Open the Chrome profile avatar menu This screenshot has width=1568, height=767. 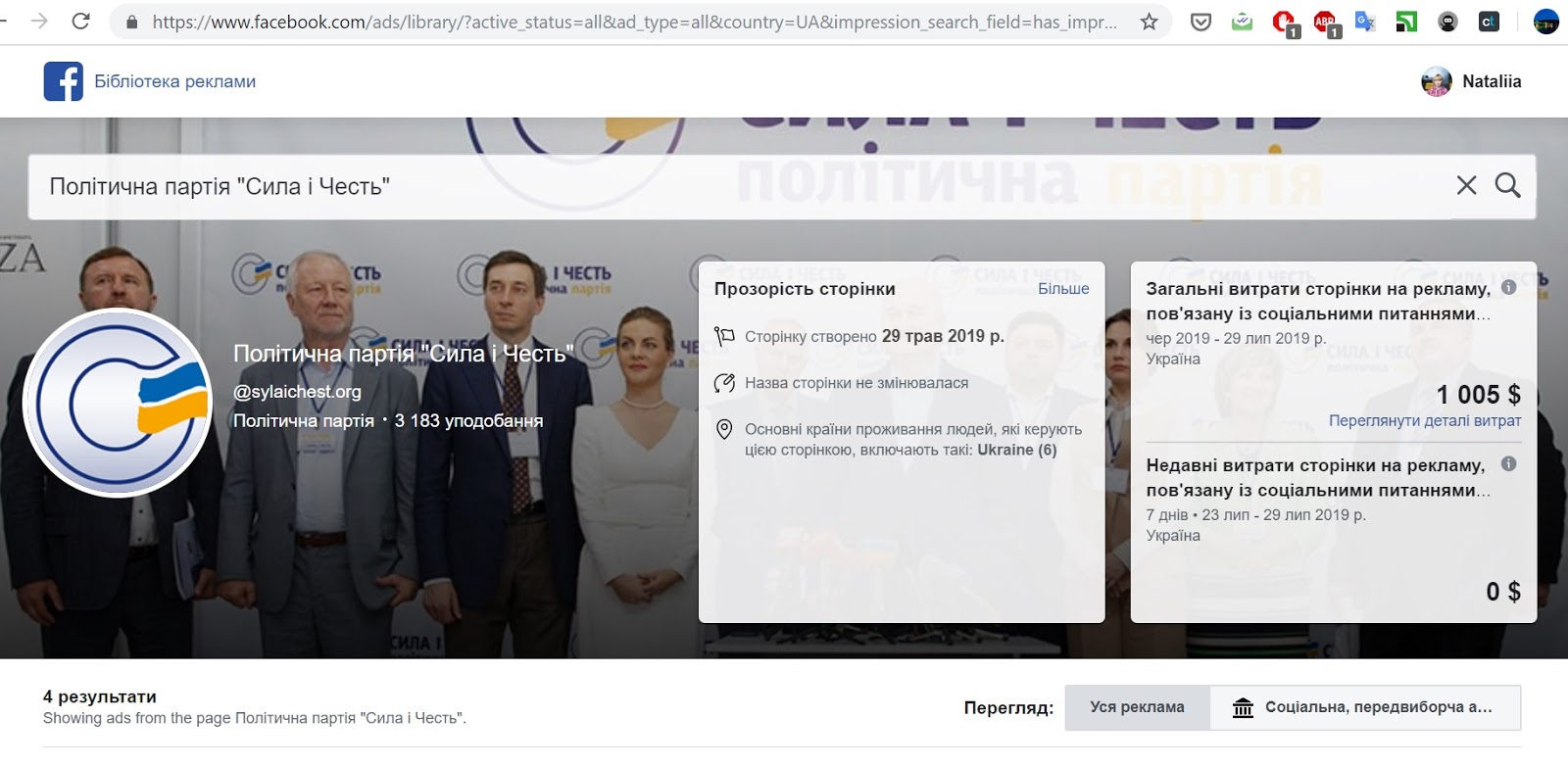(1545, 22)
